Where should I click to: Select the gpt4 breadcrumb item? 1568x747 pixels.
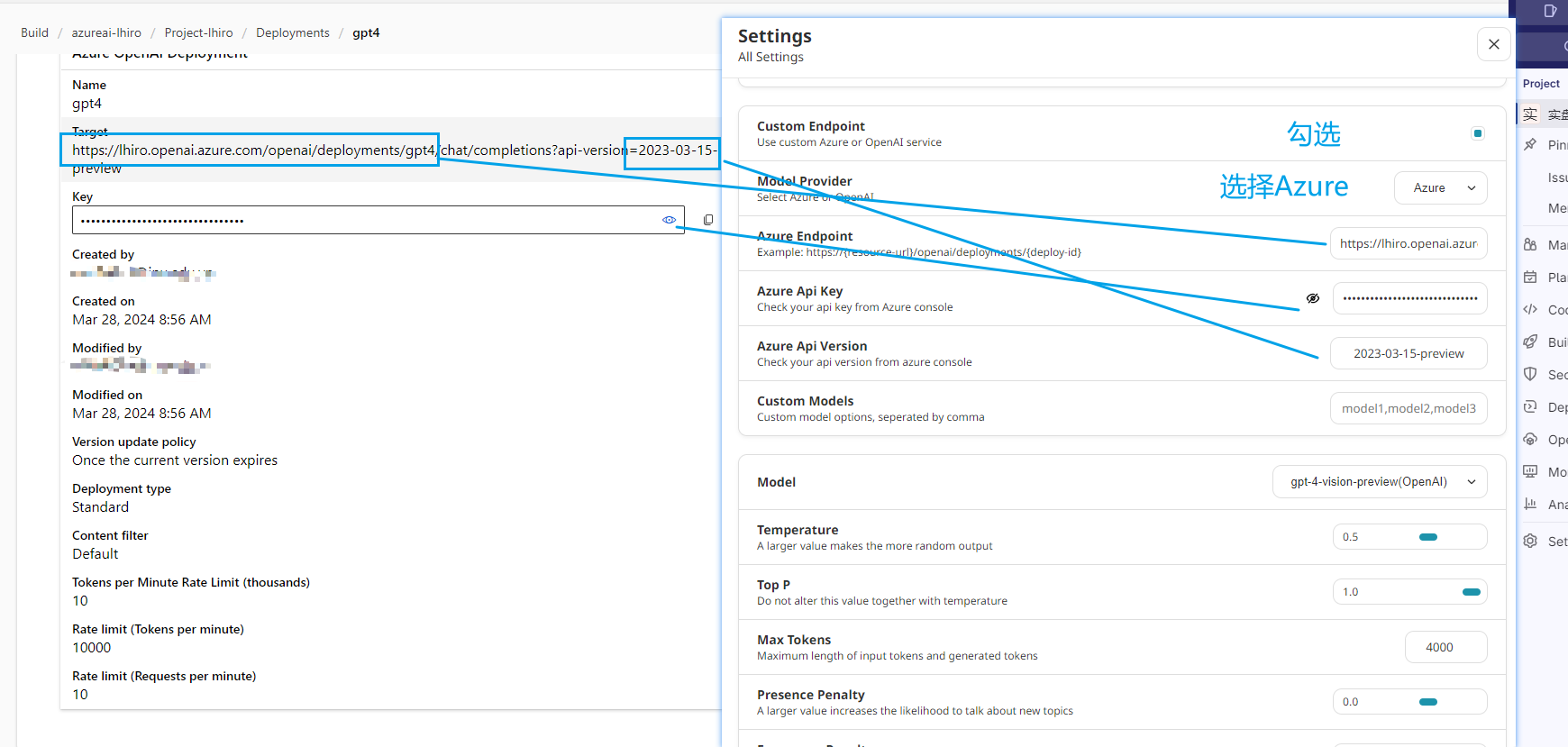pos(366,32)
